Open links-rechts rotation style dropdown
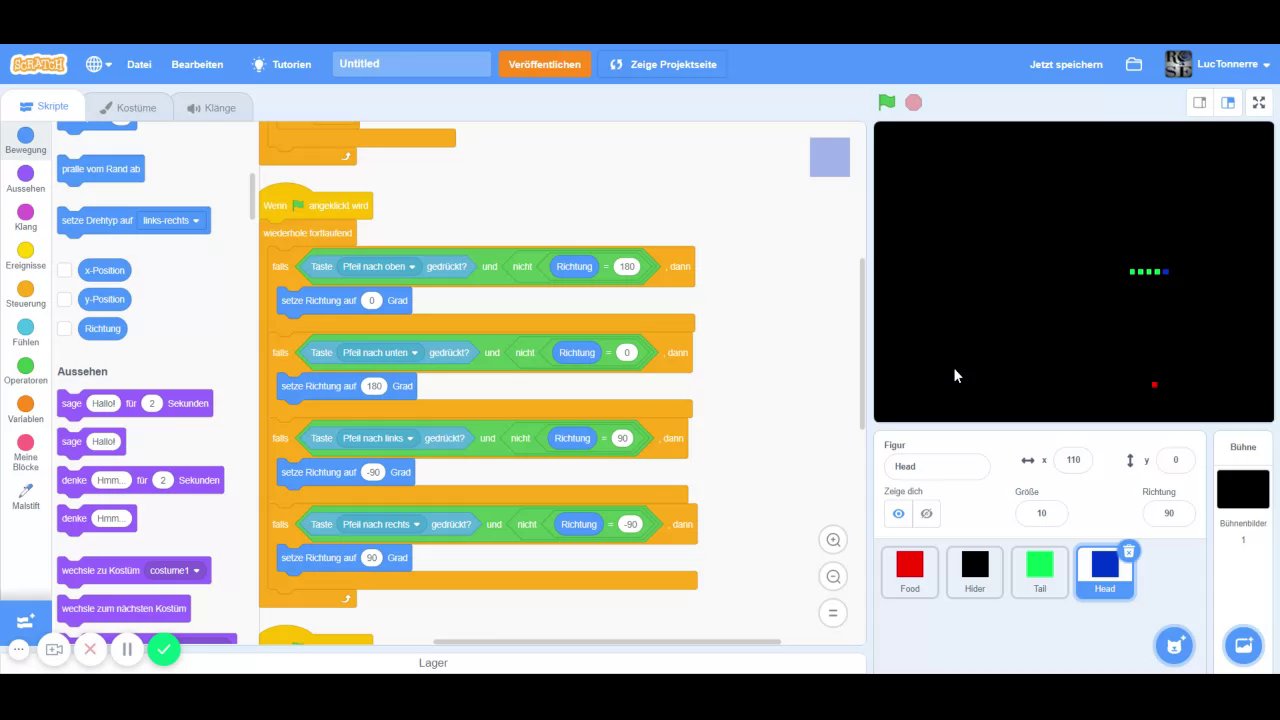 (171, 221)
